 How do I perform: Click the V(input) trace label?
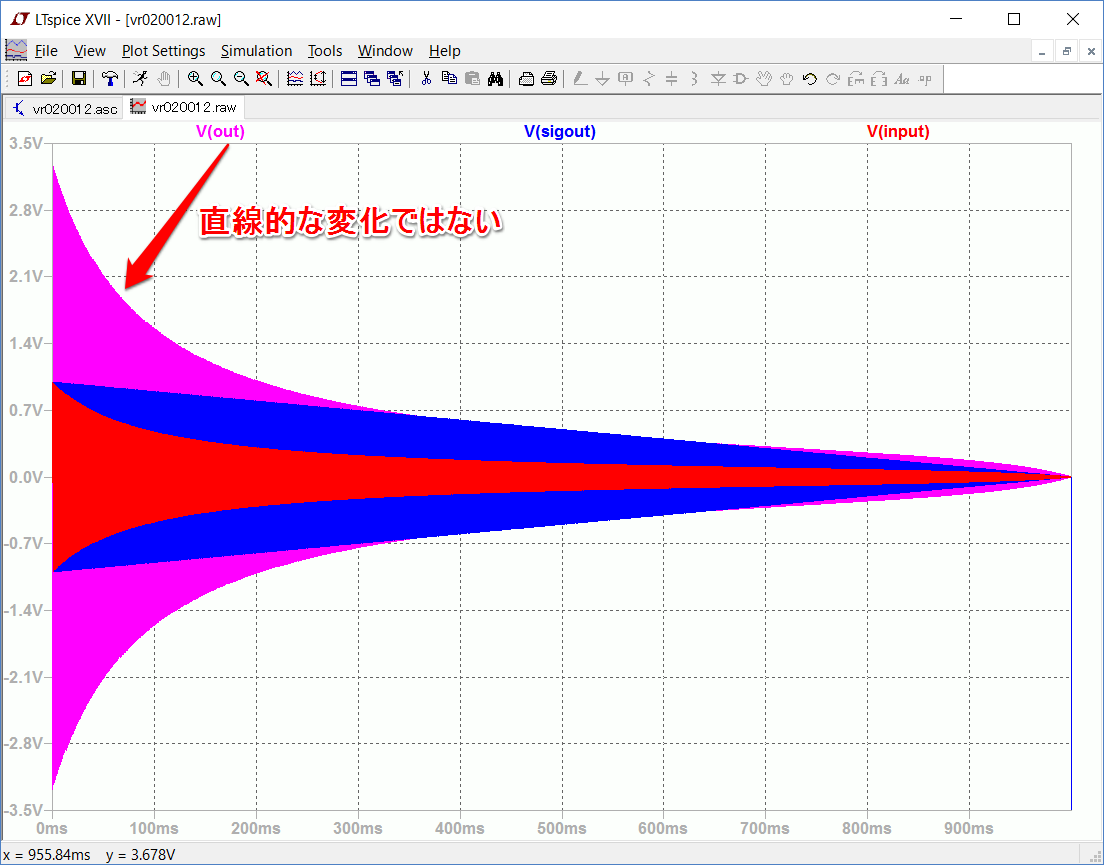(x=897, y=131)
